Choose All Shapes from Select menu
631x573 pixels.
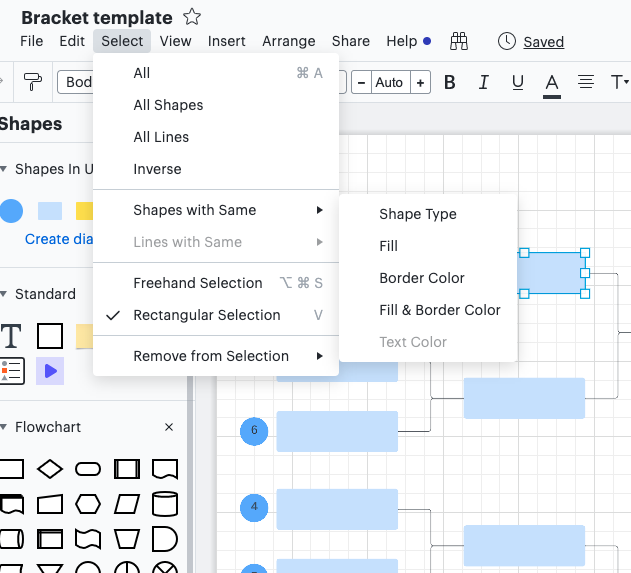pyautogui.click(x=168, y=105)
